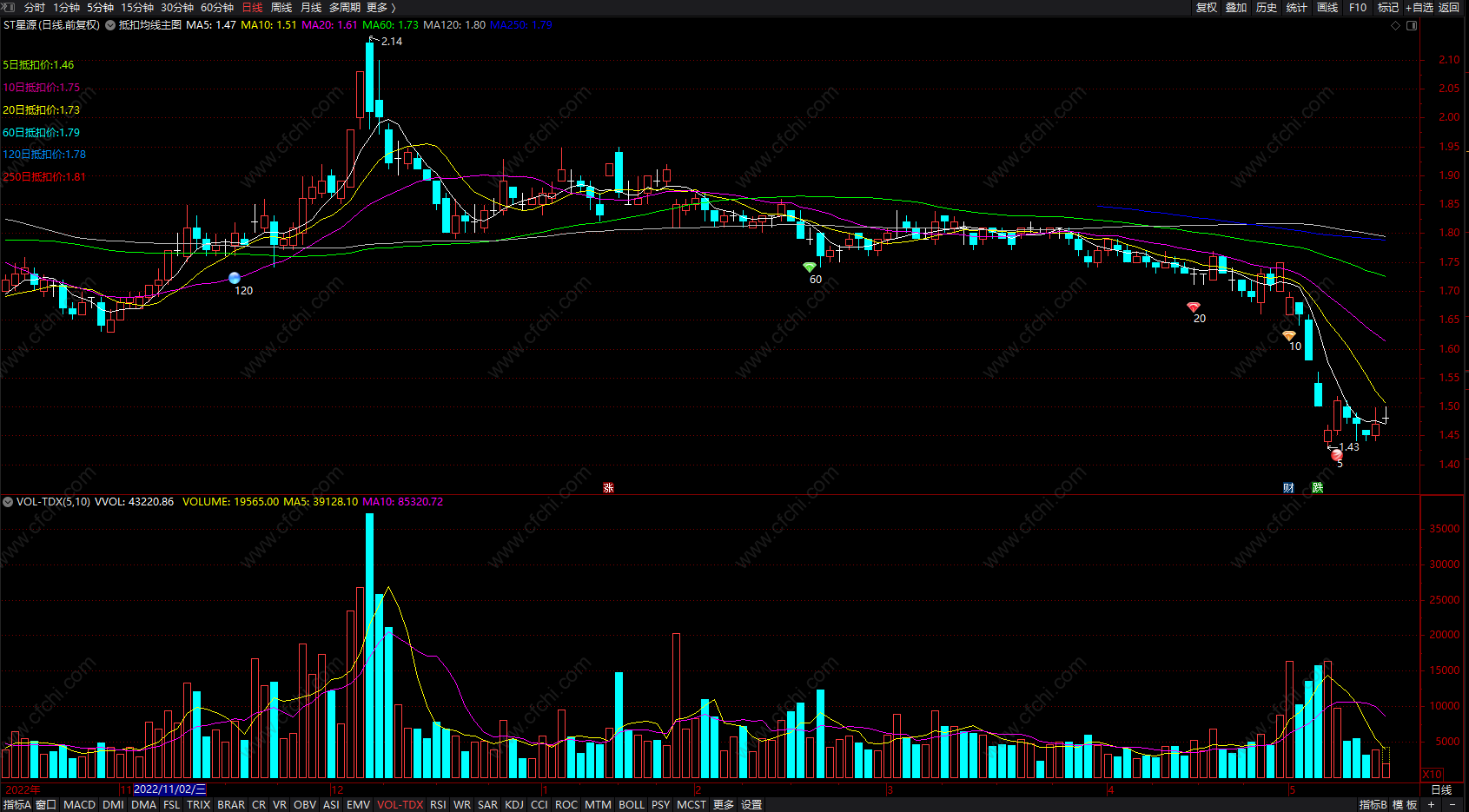This screenshot has width=1469, height=812.
Task: Open indicator 设置 settings
Action: tap(751, 805)
